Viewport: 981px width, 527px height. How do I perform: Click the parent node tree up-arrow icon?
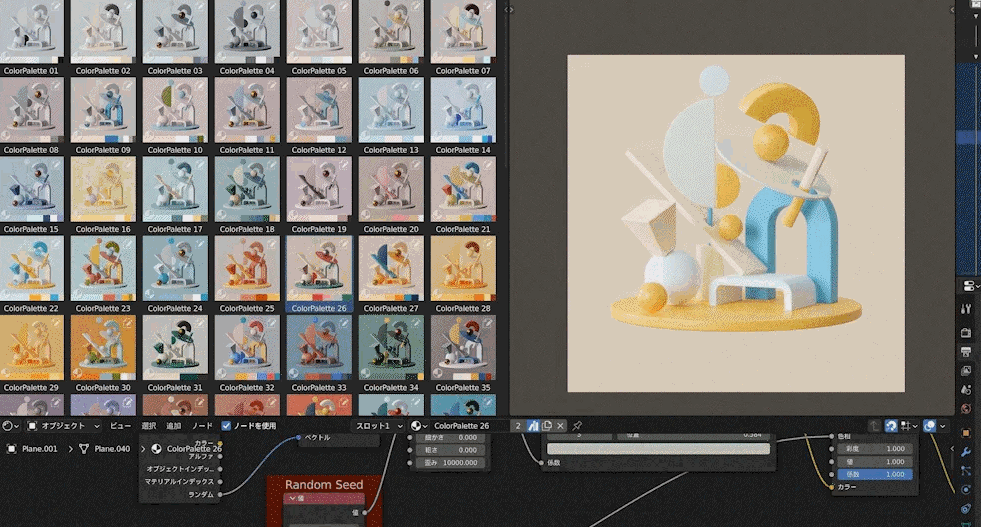875,426
